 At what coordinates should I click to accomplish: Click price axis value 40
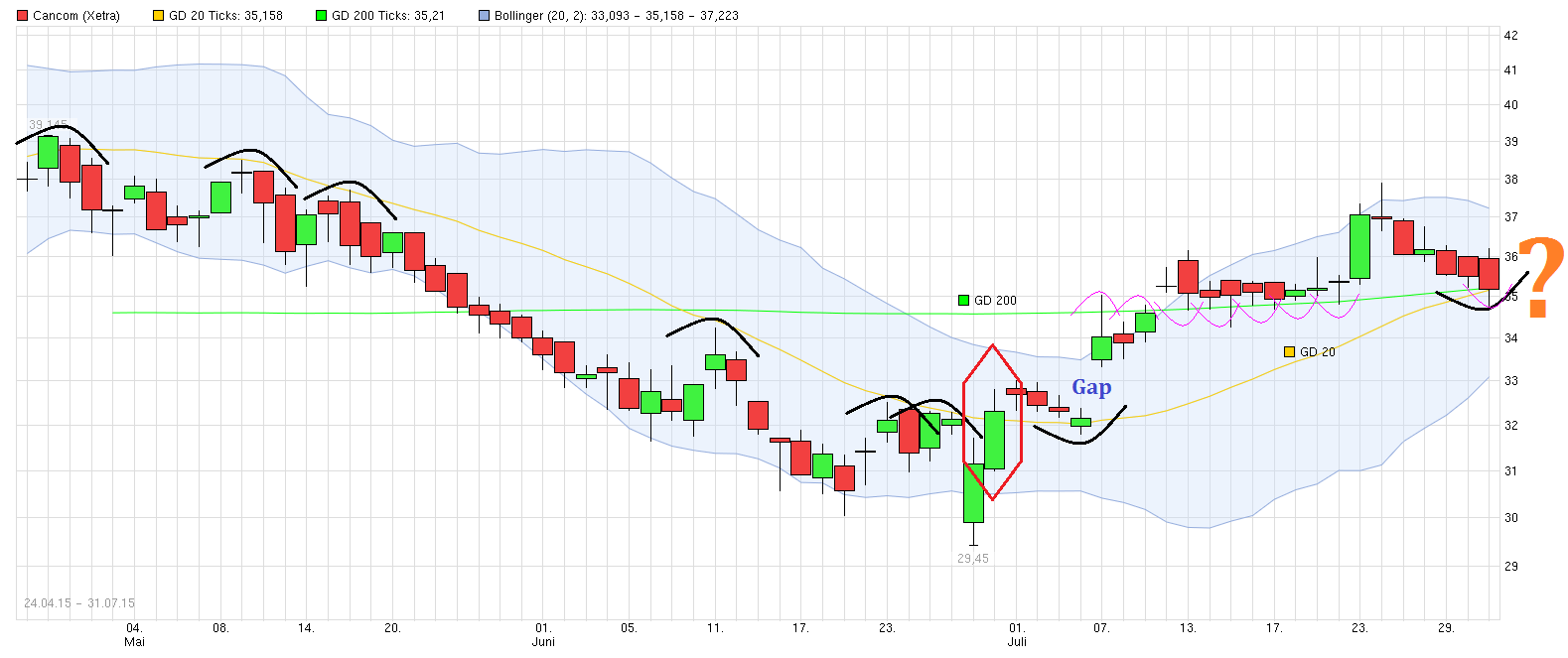pos(1510,105)
